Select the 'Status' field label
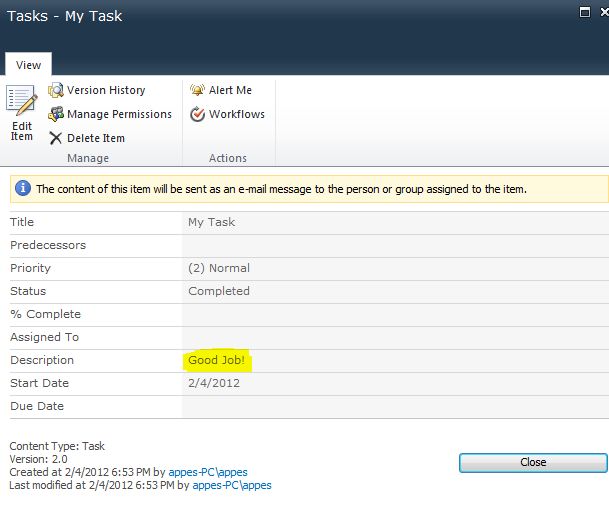 pos(28,291)
